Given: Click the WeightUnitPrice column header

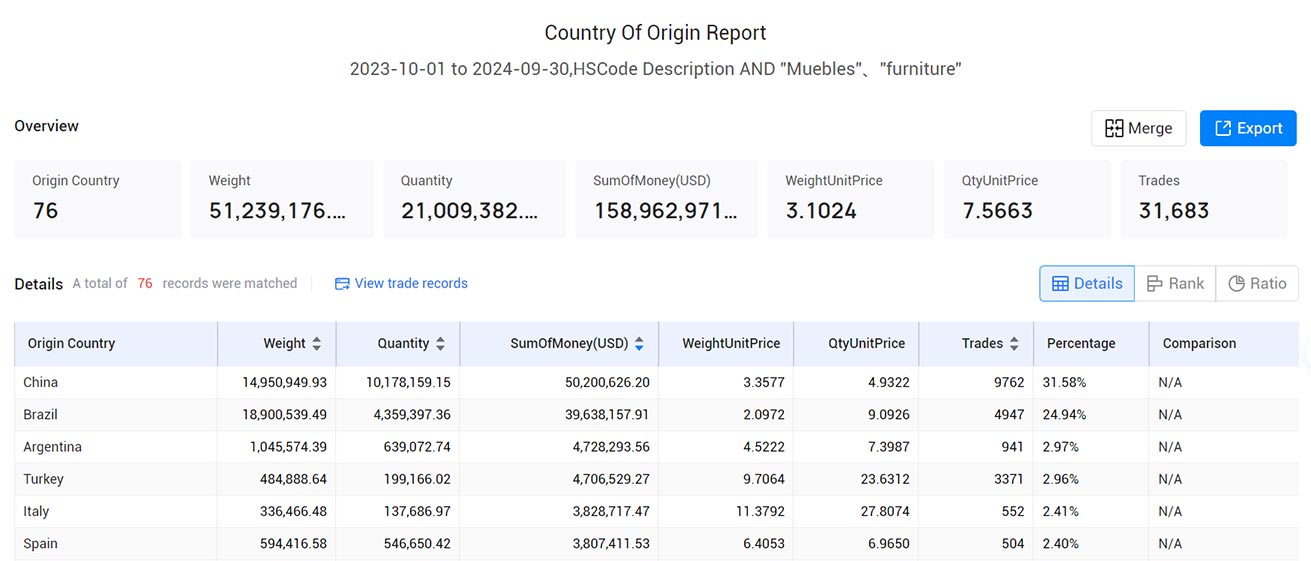Looking at the screenshot, I should [x=726, y=343].
